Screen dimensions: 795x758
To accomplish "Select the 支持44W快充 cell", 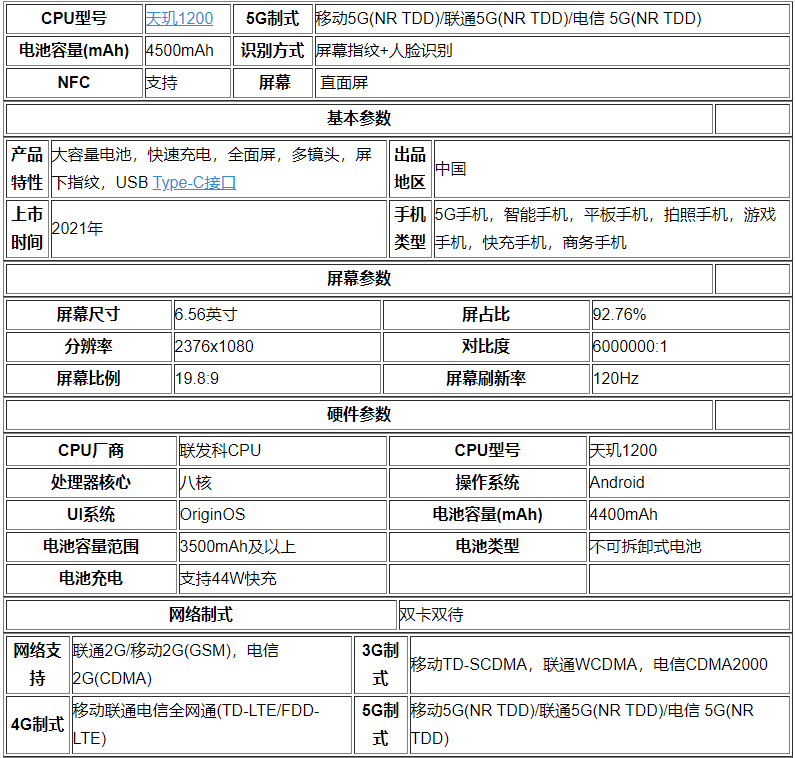I will point(228,579).
